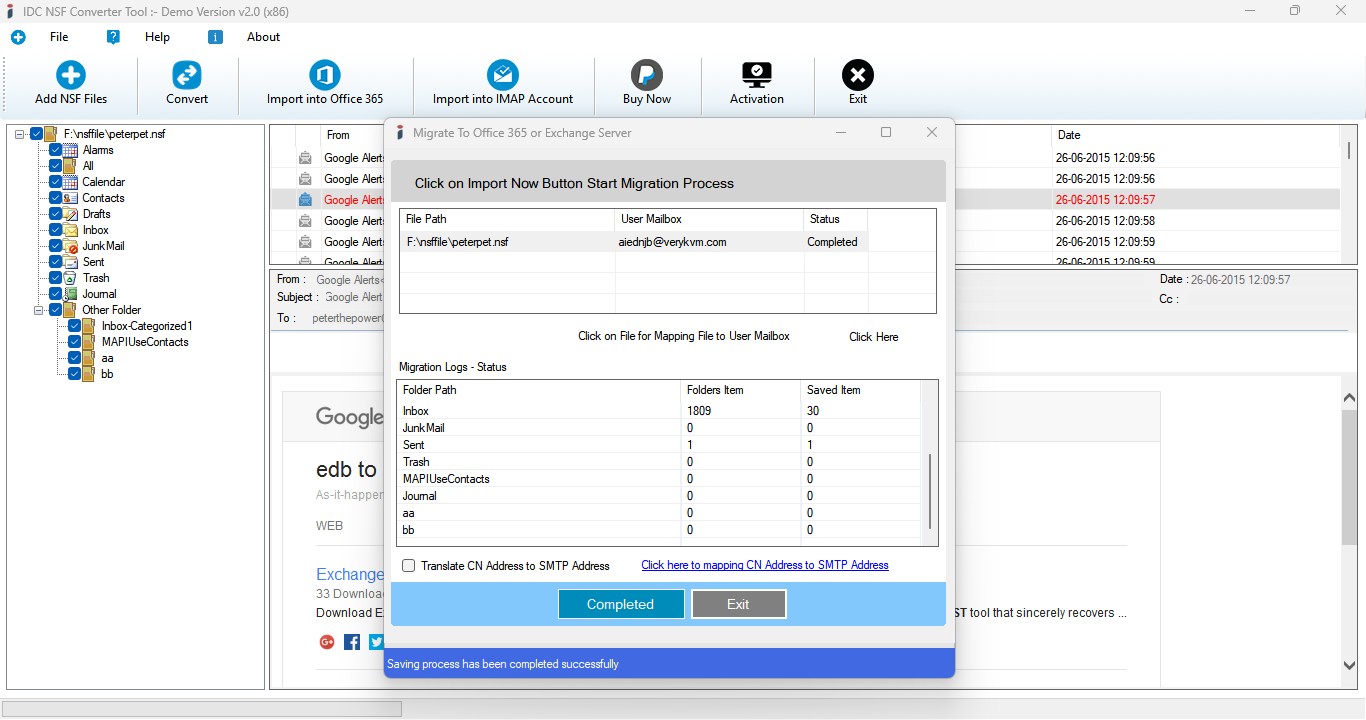Click the From column header in email list
Screen dimensions: 1366x720
click(350, 135)
